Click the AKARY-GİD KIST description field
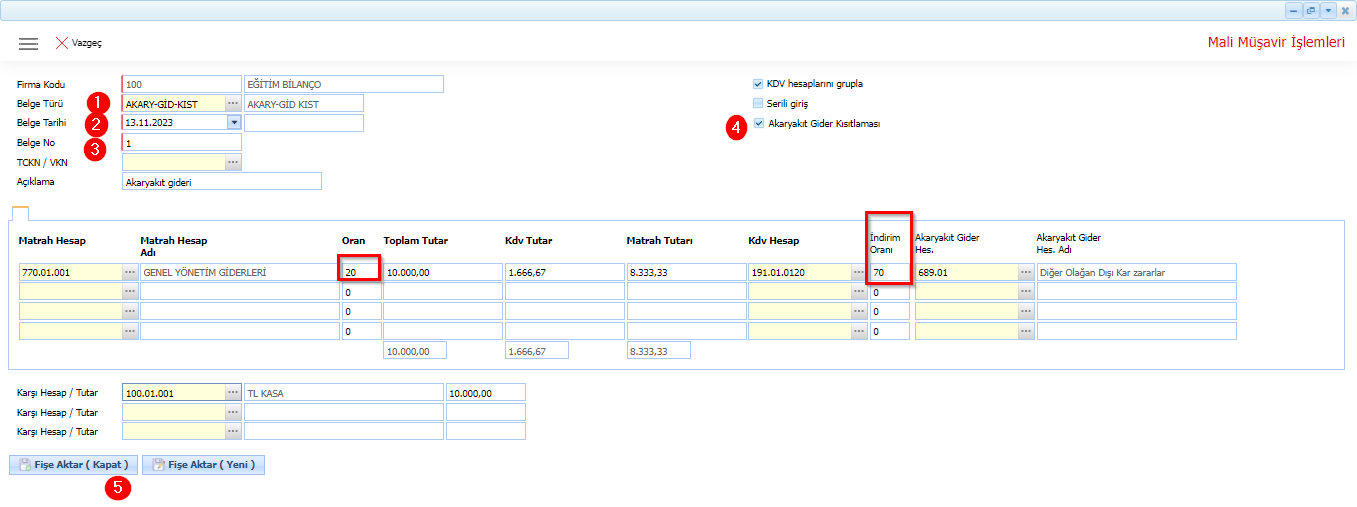This screenshot has height=507, width=1357. pos(304,103)
